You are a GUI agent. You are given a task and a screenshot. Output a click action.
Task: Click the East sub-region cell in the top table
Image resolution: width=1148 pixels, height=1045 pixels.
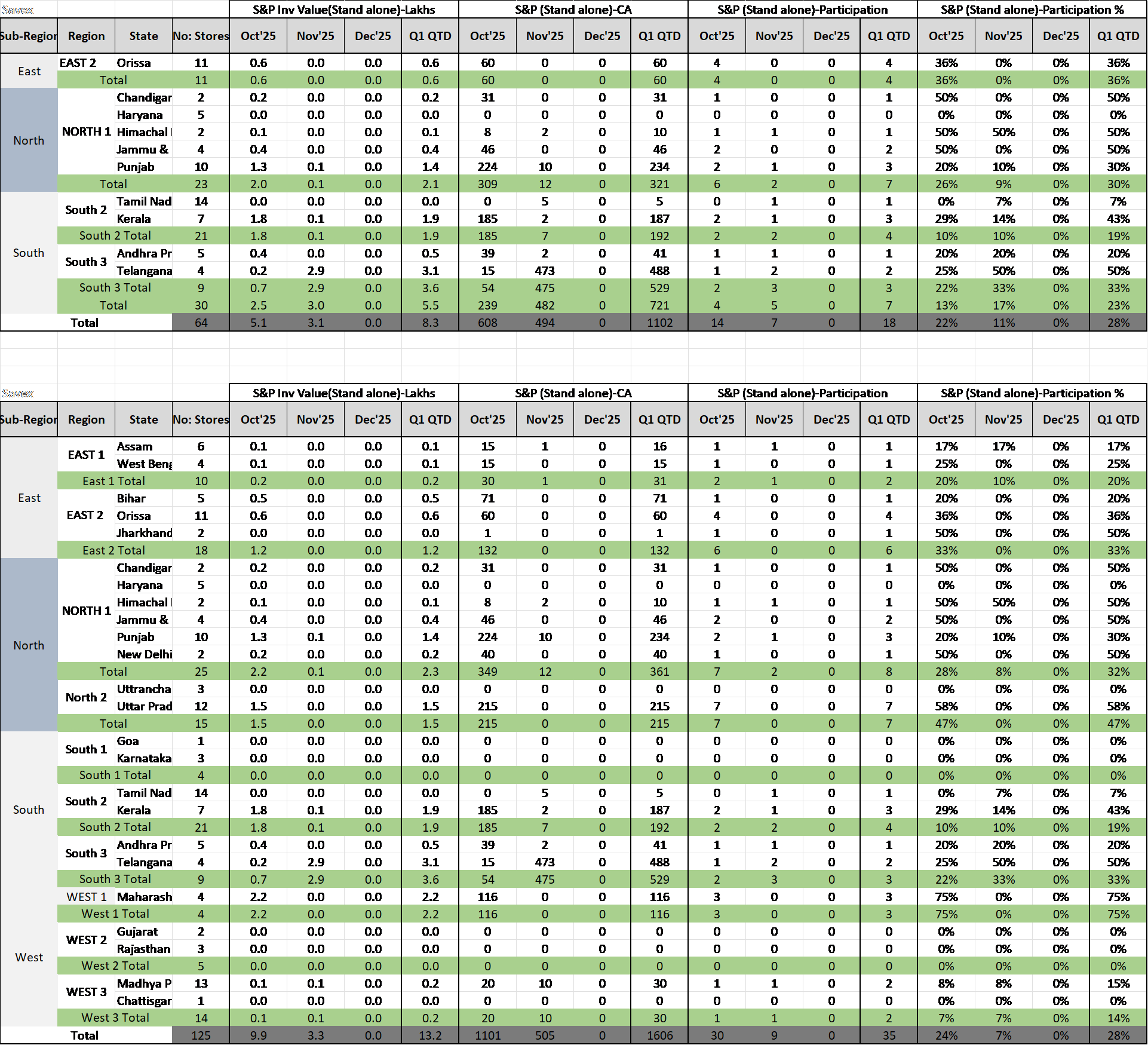click(x=29, y=71)
